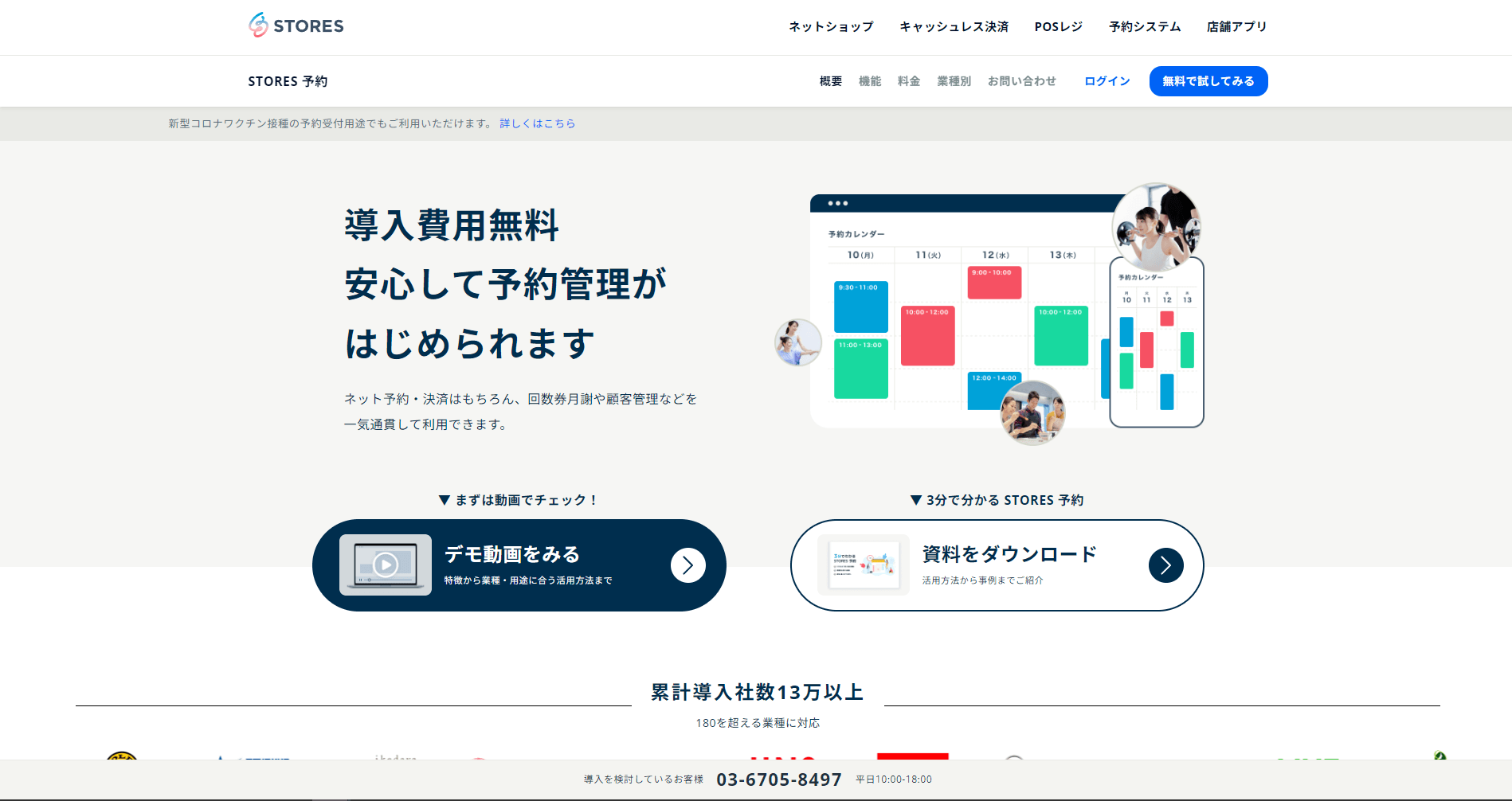Click the デモ動画をみる button
This screenshot has height=801, width=1512.
tap(519, 565)
